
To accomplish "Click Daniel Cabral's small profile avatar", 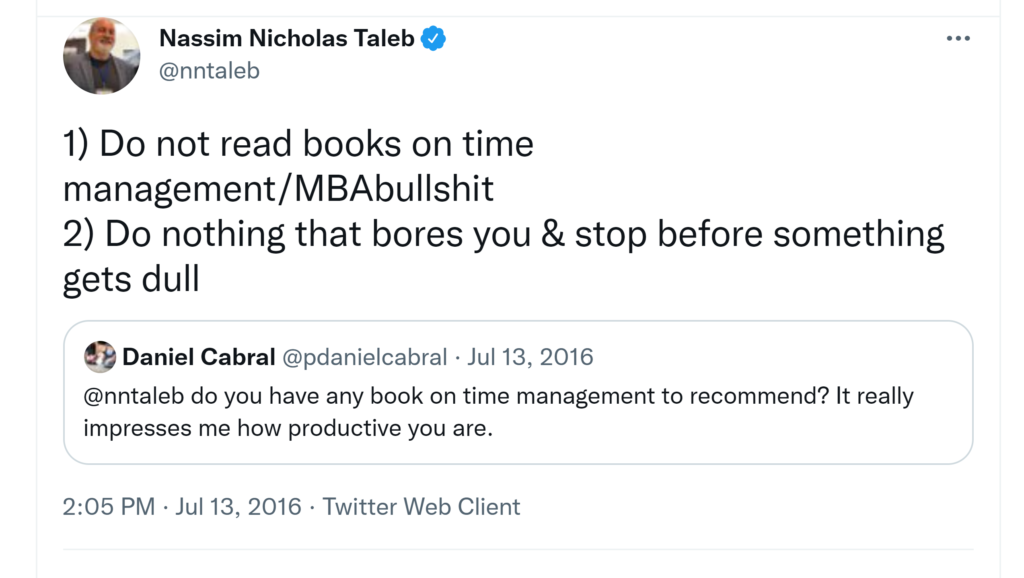I will point(100,357).
